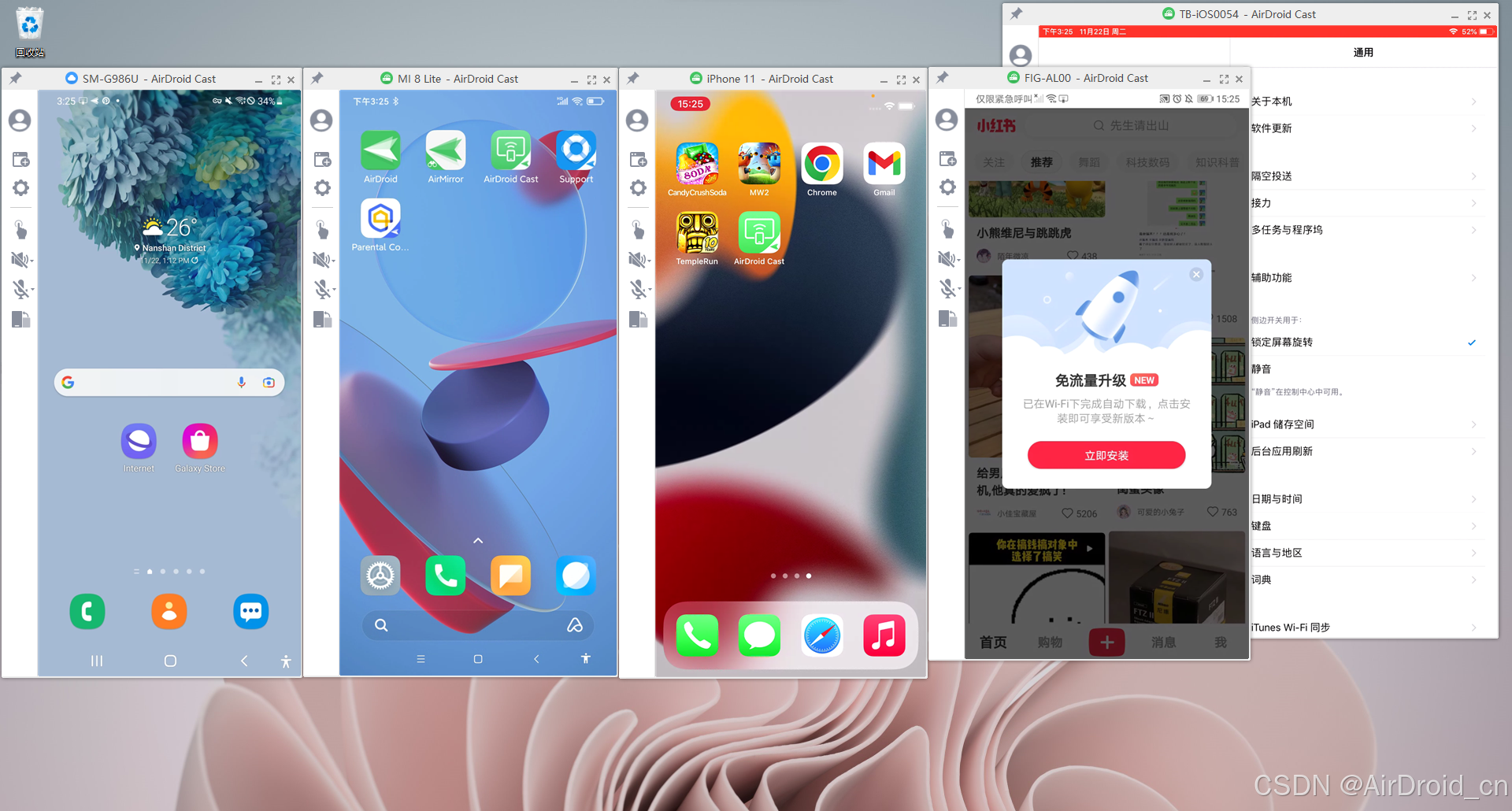Click 先生请出山 search field in 小红书

1132,126
